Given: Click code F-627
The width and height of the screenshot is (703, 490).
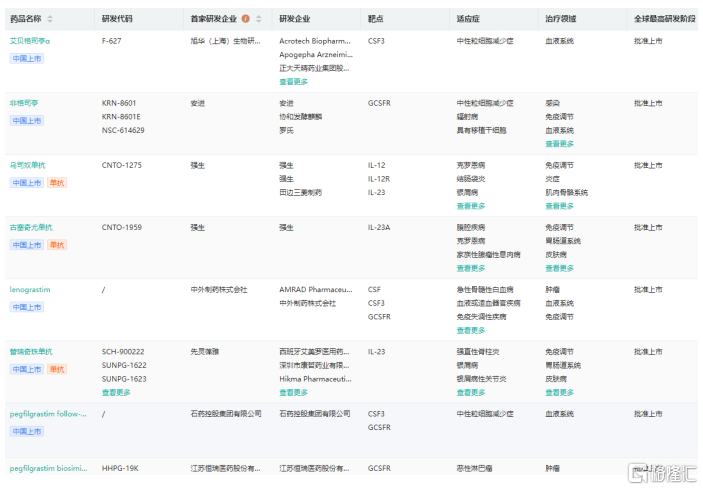Looking at the screenshot, I should coord(111,41).
